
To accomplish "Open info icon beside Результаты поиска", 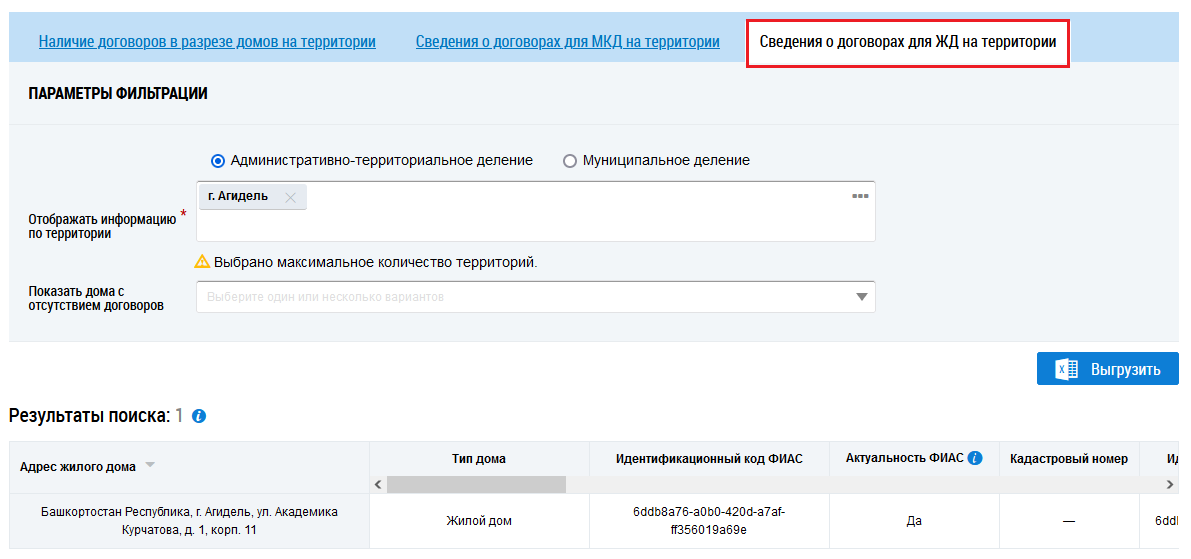I will coord(199,416).
